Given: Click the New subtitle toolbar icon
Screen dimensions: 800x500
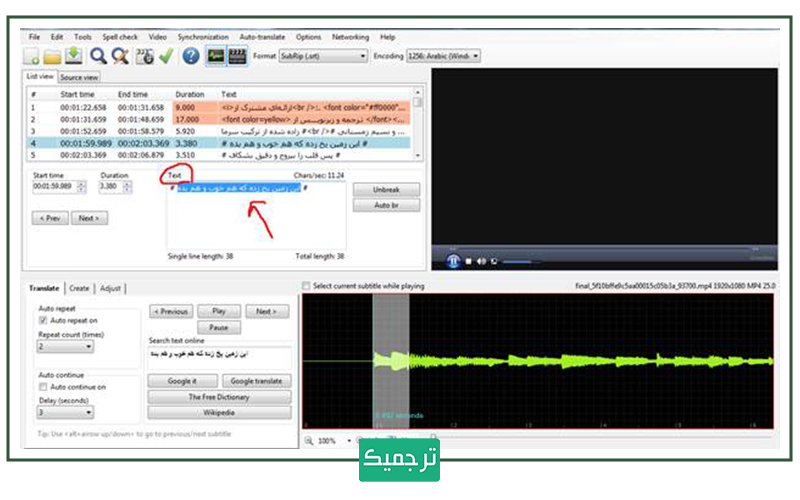Looking at the screenshot, I should (x=32, y=56).
